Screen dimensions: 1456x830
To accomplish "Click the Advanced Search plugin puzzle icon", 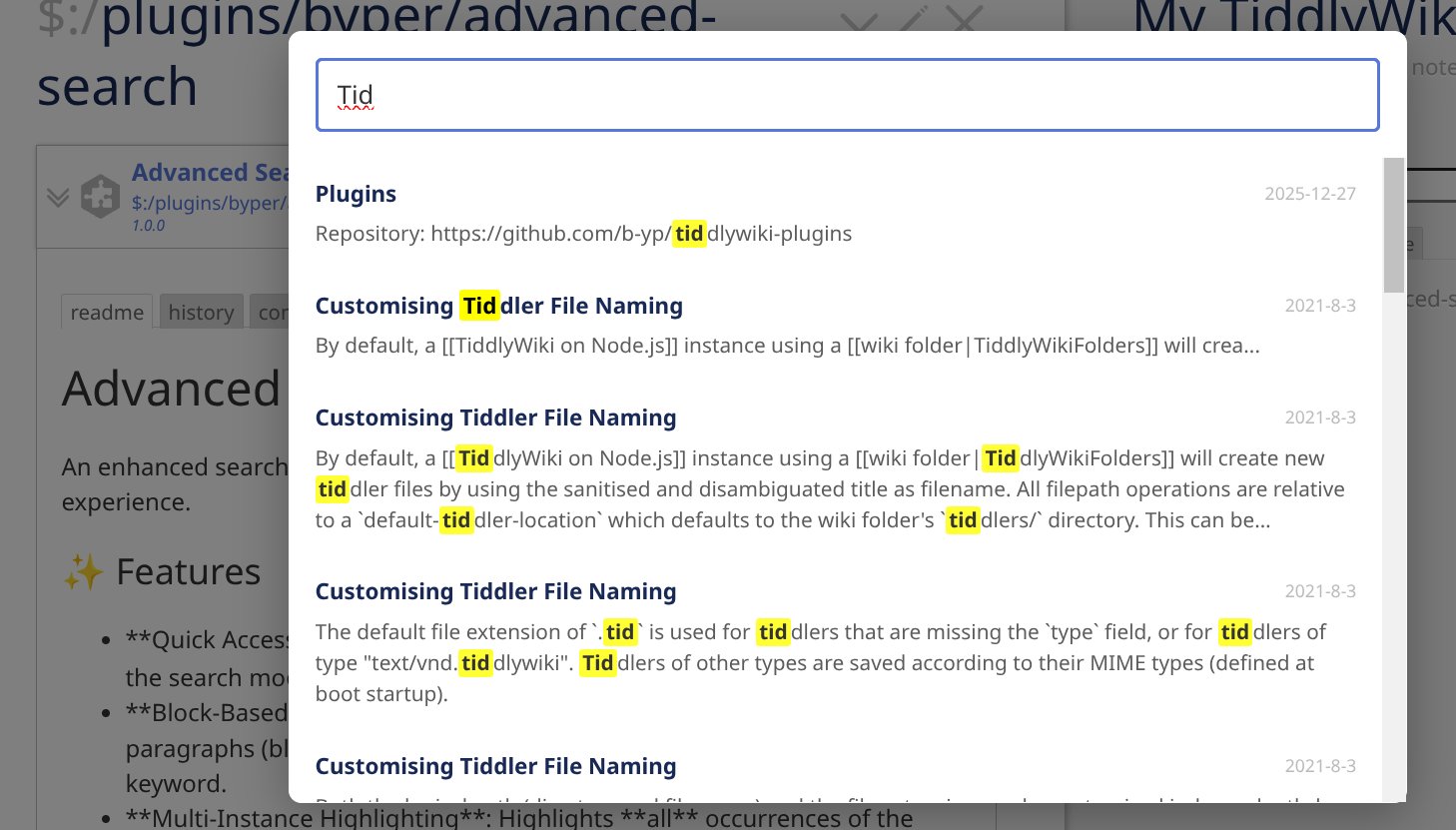I will 100,197.
